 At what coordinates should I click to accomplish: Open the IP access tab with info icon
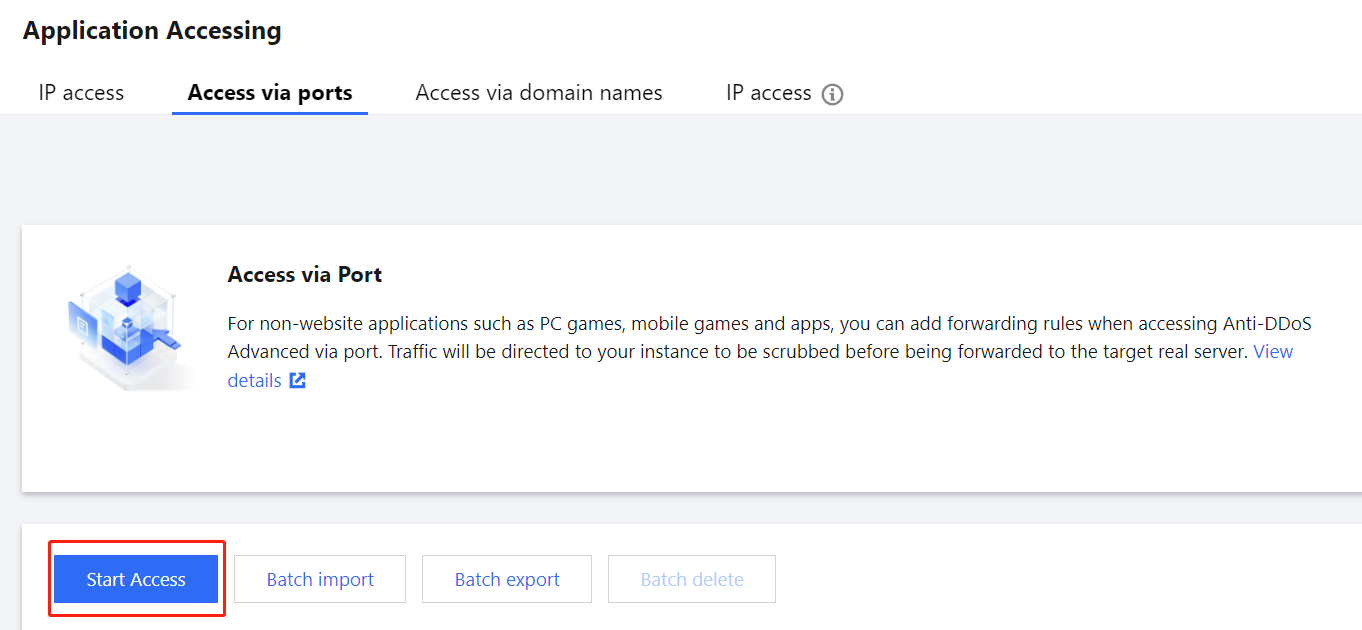768,93
